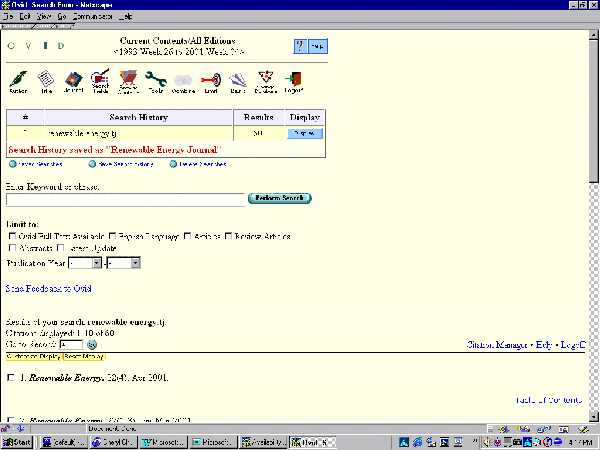Image resolution: width=600 pixels, height=450 pixels.
Task: Switch to the Available taskbar window
Action: pyautogui.click(x=263, y=442)
